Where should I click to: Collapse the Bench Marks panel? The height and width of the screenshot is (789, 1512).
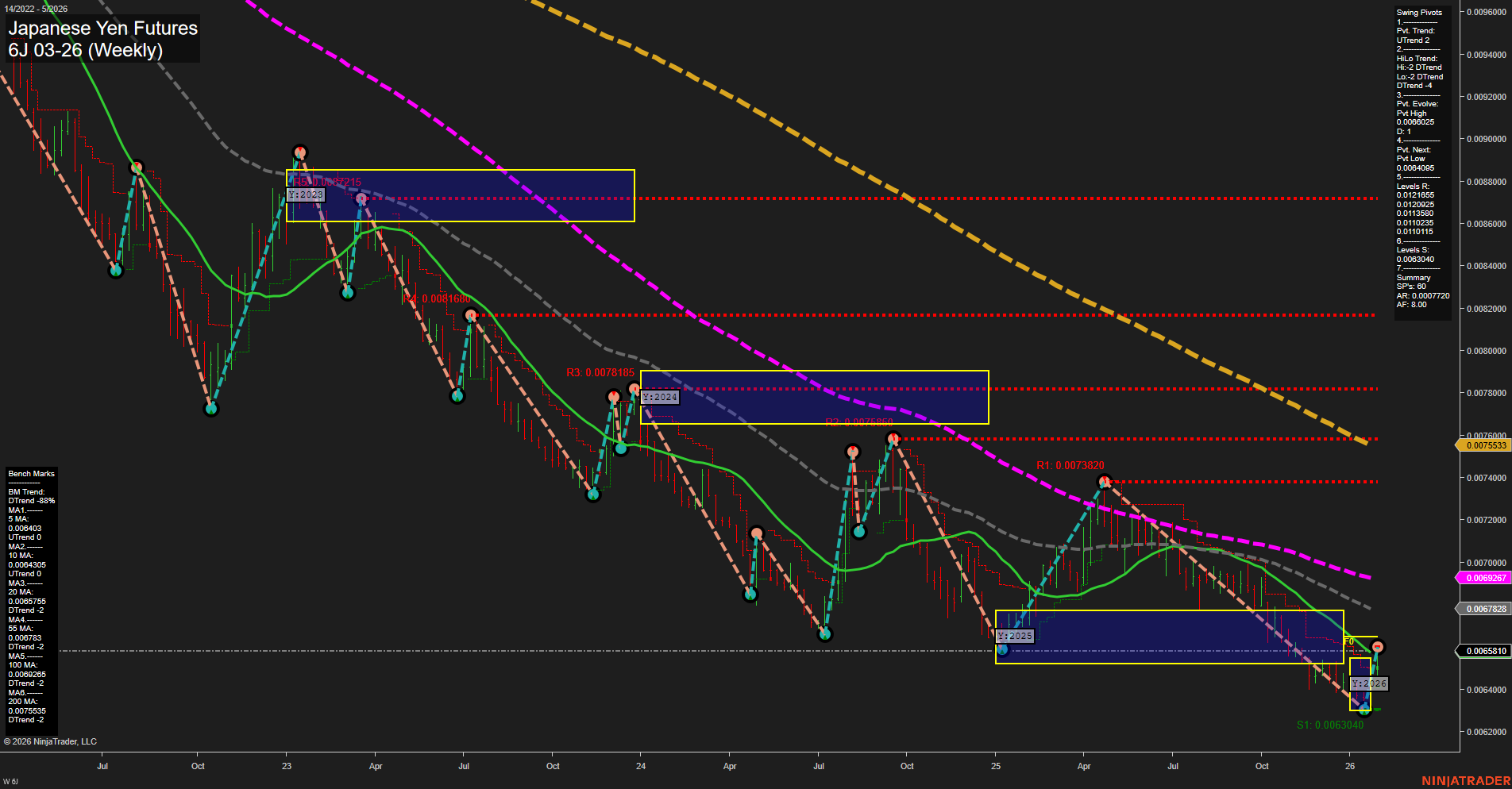point(30,473)
